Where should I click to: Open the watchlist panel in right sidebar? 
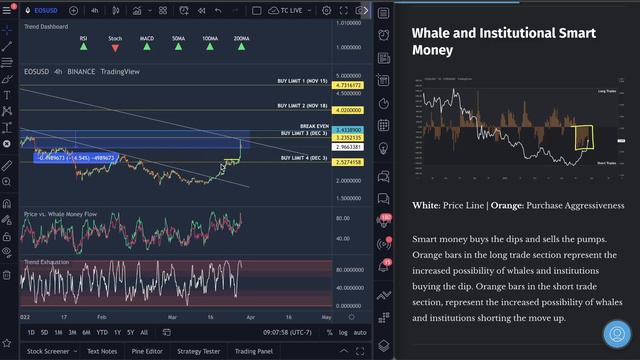pyautogui.click(x=384, y=13)
